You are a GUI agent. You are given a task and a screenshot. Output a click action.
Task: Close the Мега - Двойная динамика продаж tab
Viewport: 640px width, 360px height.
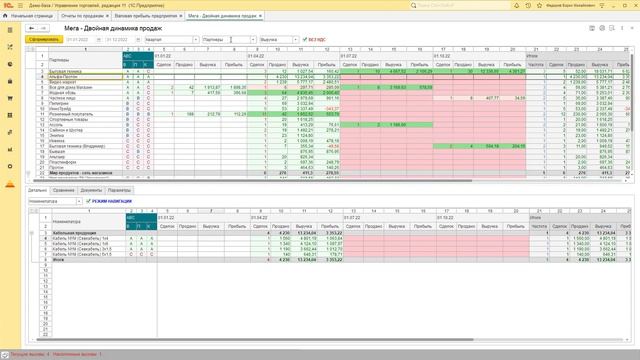point(260,16)
